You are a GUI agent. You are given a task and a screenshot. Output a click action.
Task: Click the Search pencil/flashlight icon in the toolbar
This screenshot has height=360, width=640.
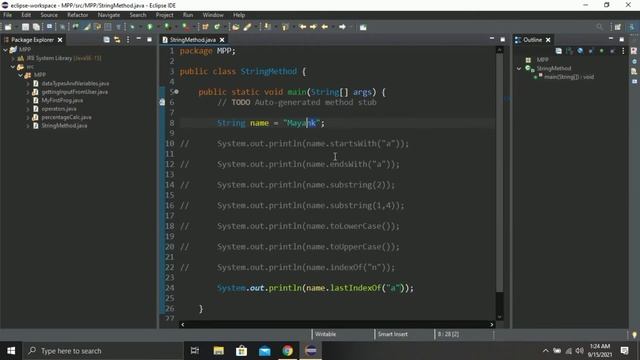[247, 27]
